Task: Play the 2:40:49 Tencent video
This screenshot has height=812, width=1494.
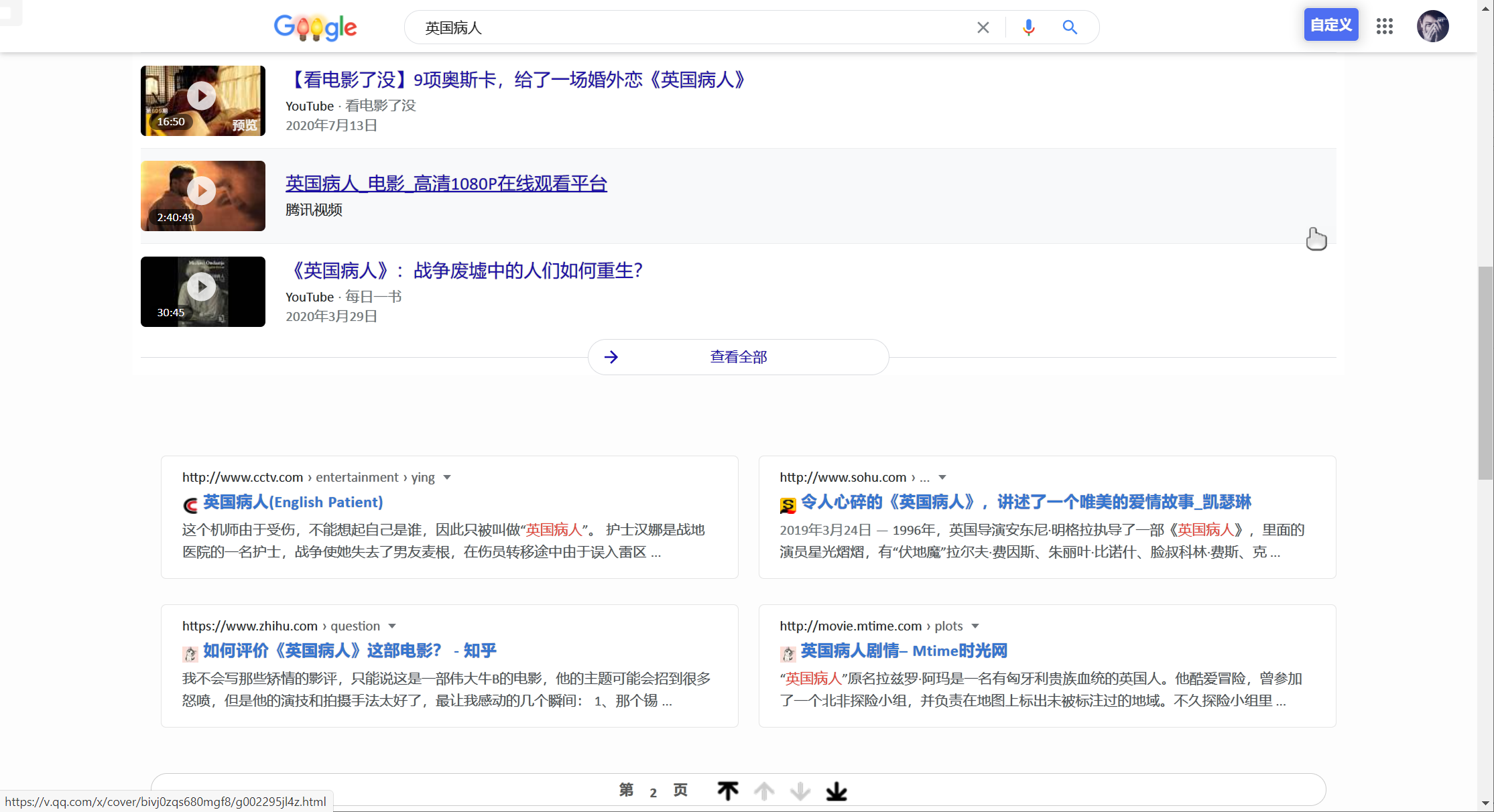Action: point(202,190)
